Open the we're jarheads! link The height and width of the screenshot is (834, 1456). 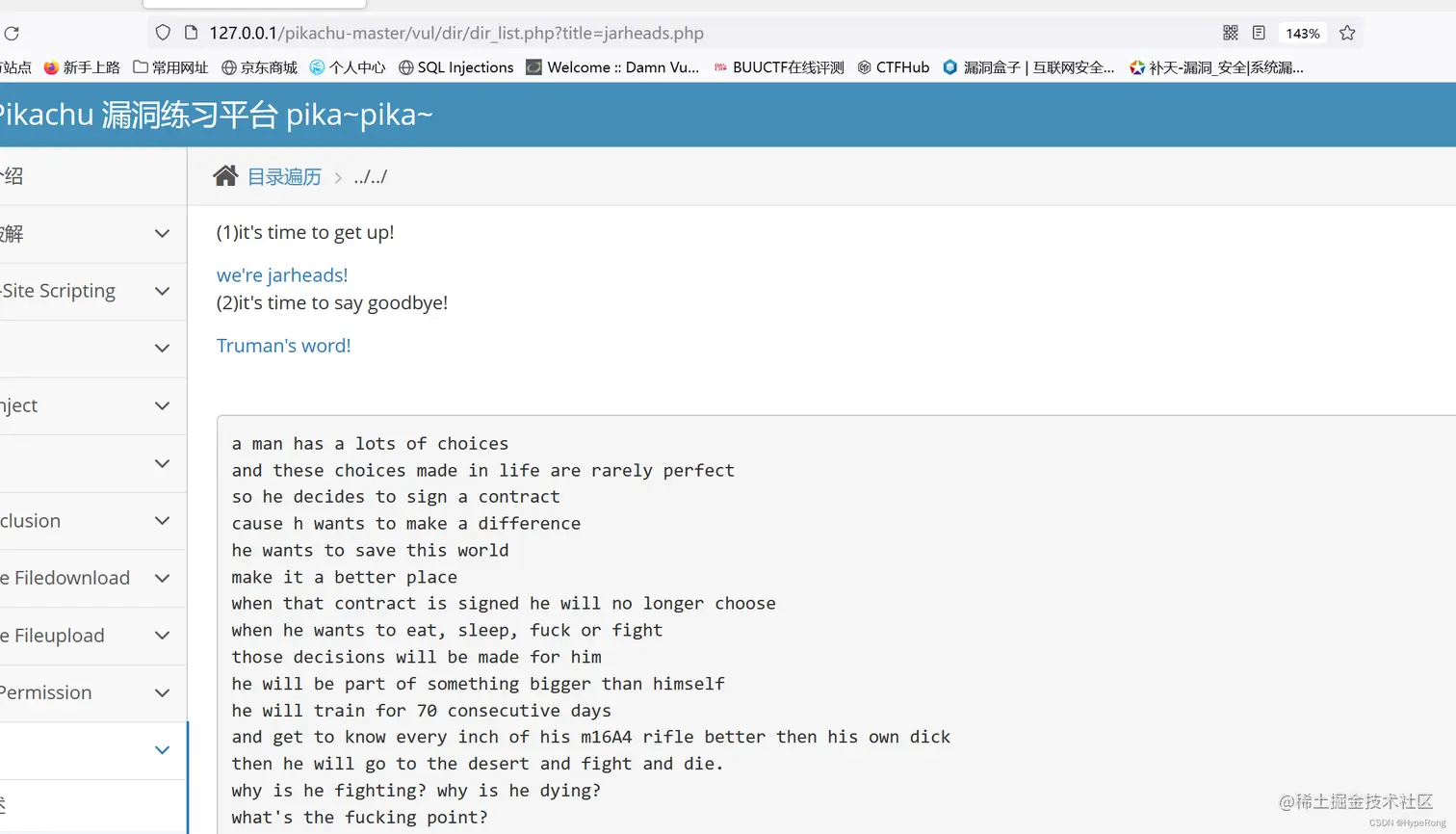(282, 275)
